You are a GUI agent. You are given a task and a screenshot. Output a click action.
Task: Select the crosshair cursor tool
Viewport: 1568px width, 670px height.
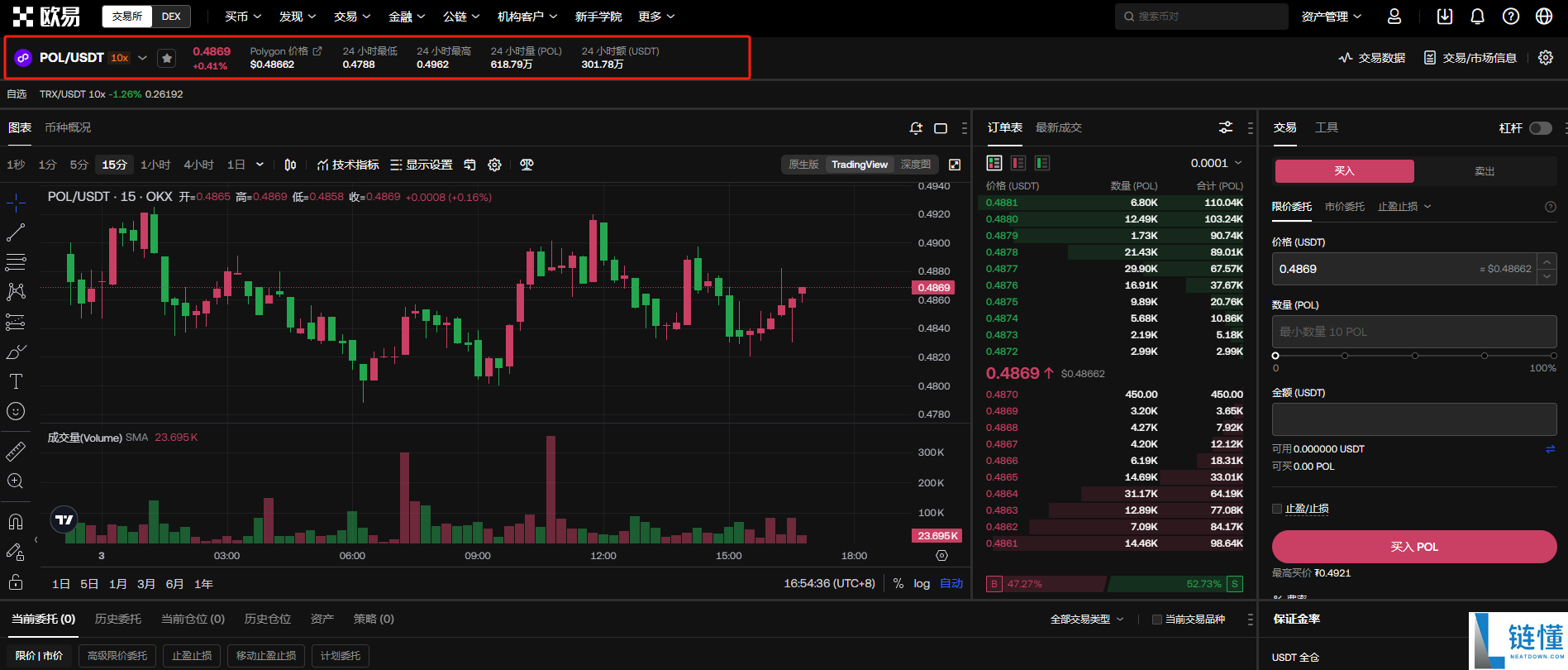[16, 203]
